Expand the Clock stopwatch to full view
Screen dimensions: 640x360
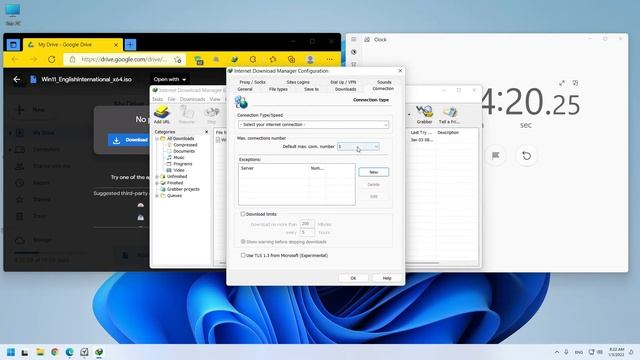562,83
